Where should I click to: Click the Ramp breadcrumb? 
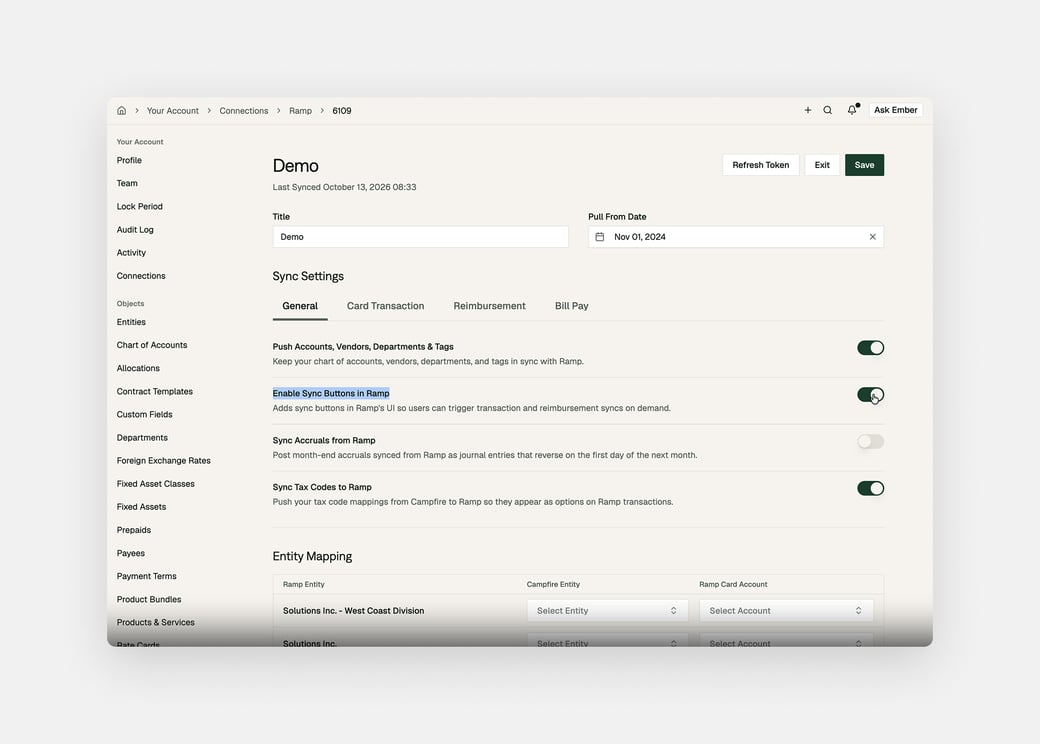[x=300, y=111]
